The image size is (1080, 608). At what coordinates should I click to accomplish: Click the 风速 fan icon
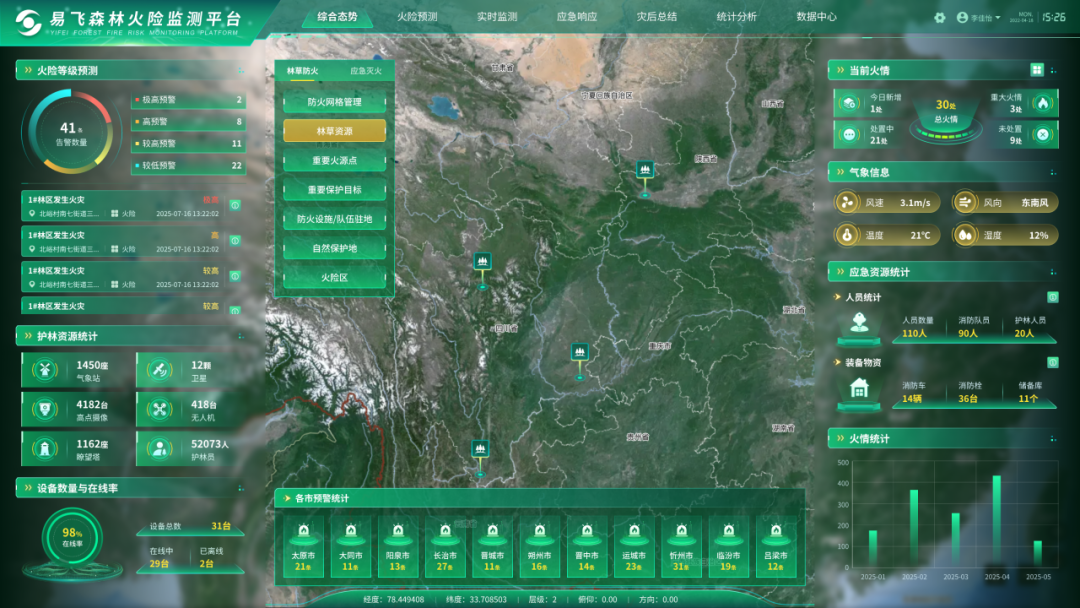click(x=847, y=203)
